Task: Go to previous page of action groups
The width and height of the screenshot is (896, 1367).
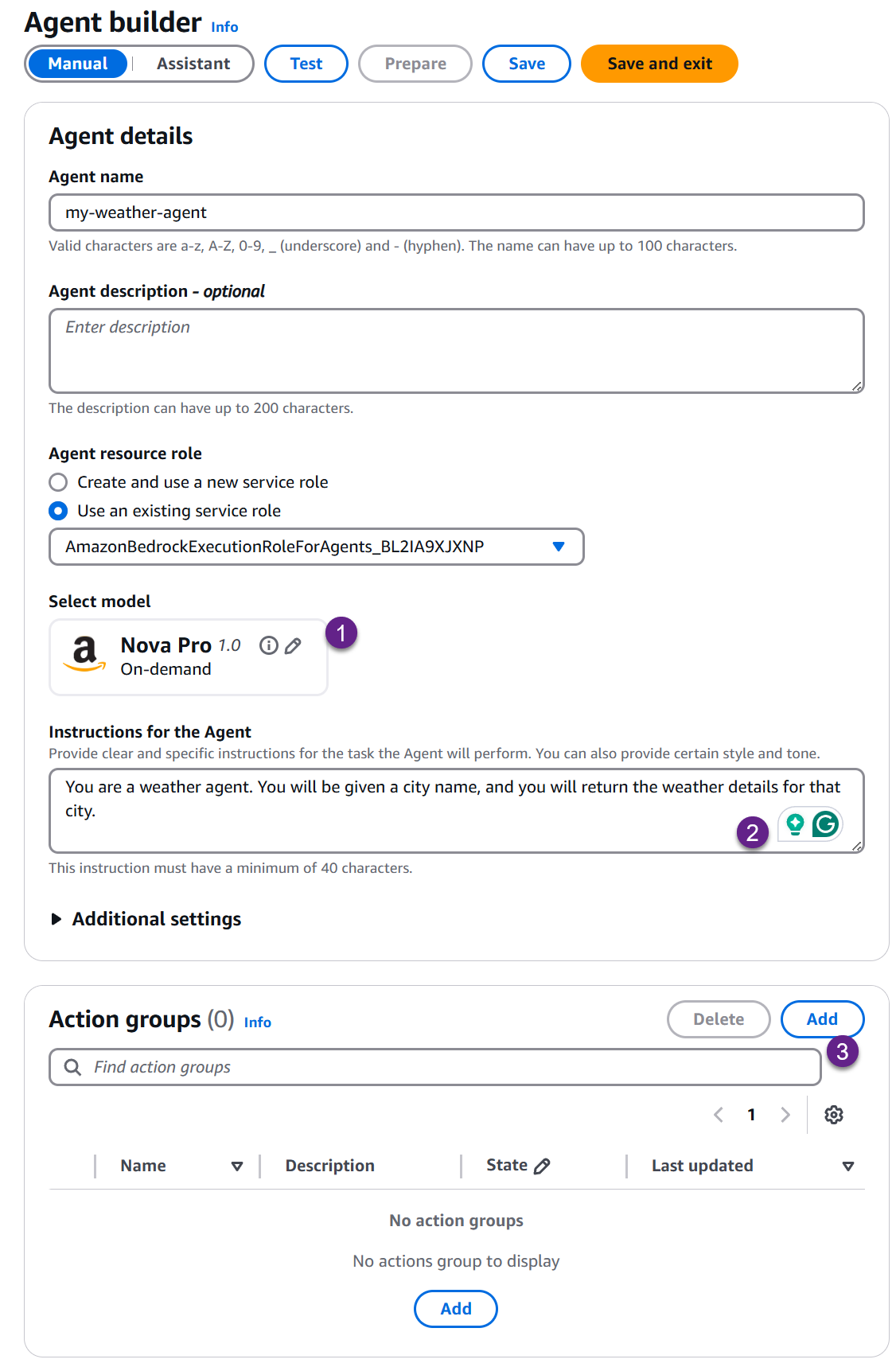Action: 719,1115
